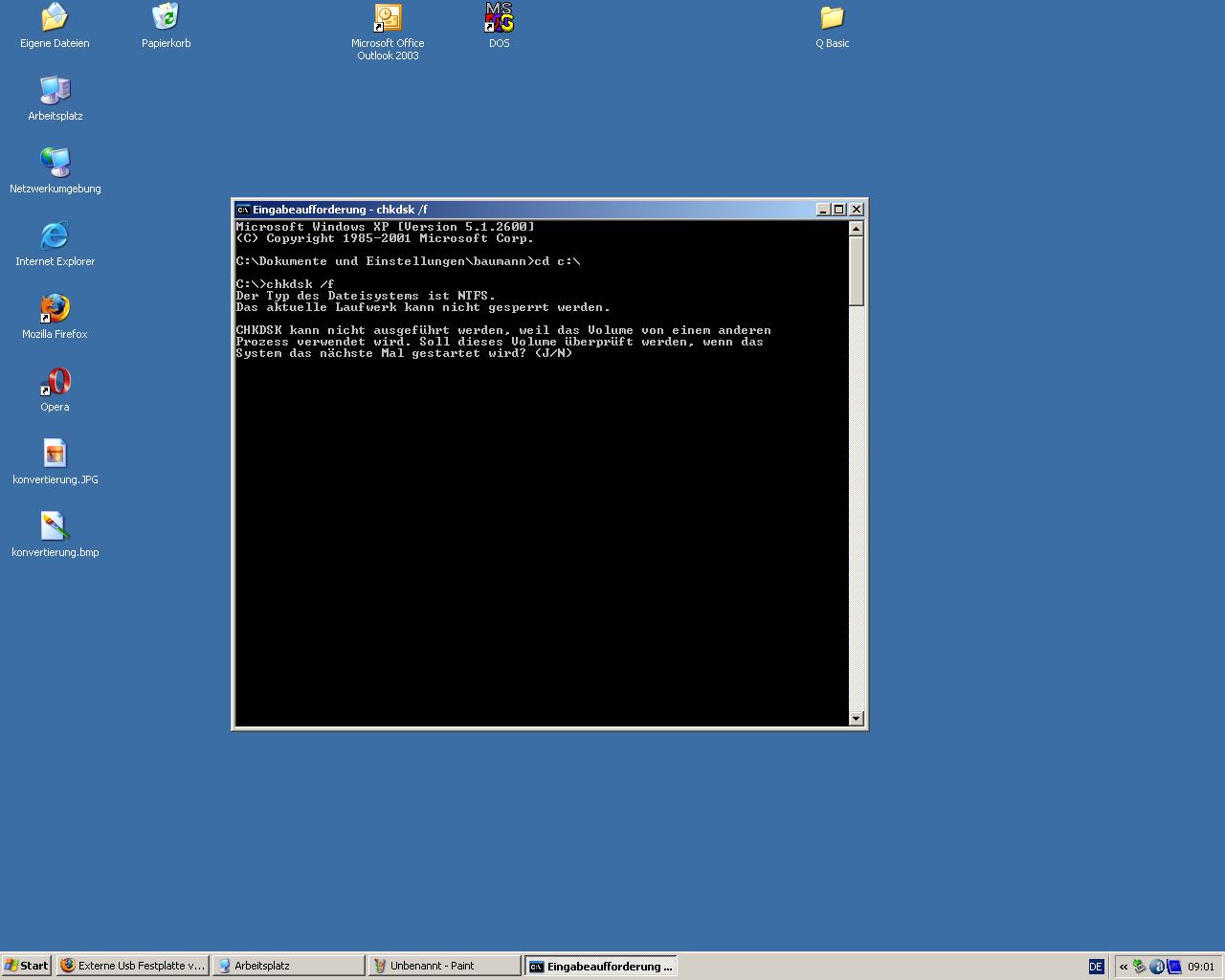Switch to Externe Usb Festplatte Firefox taskbar button
The image size is (1225, 980).
pyautogui.click(x=132, y=966)
